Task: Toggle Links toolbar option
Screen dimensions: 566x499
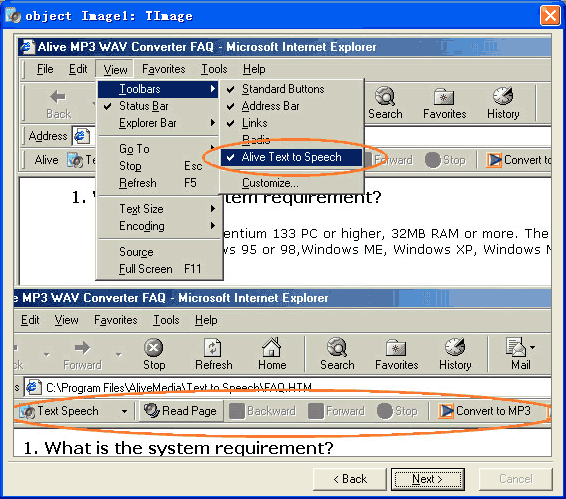Action: tap(292, 123)
